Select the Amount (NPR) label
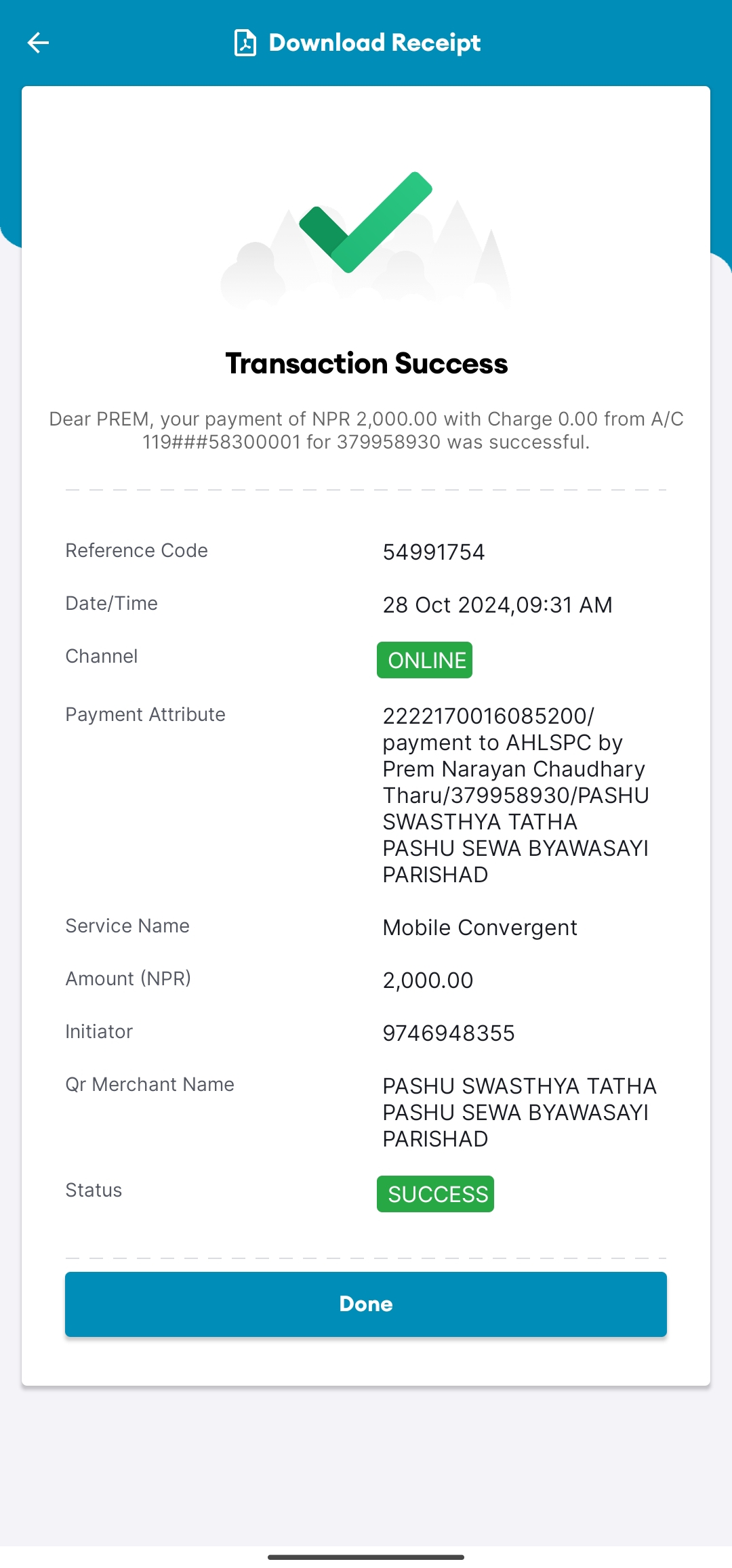 coord(128,978)
